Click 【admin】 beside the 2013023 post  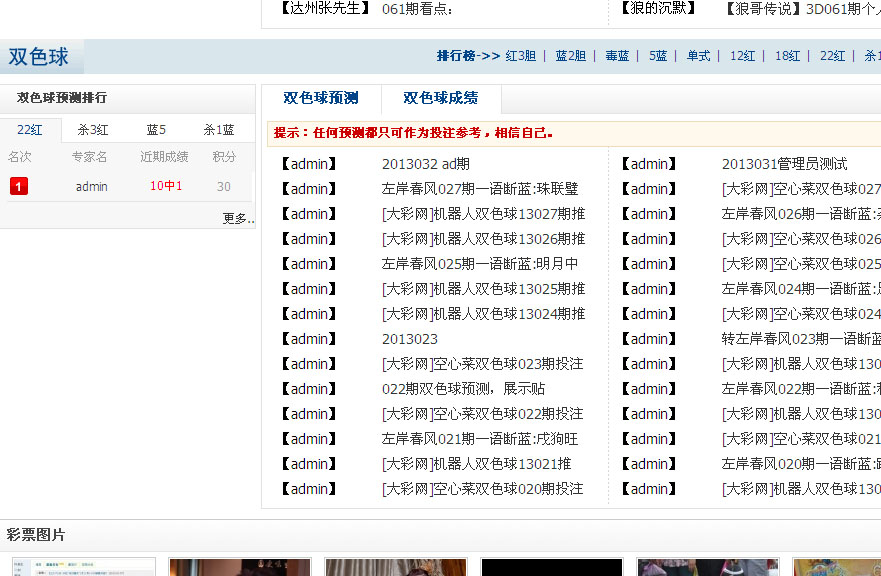tap(308, 339)
